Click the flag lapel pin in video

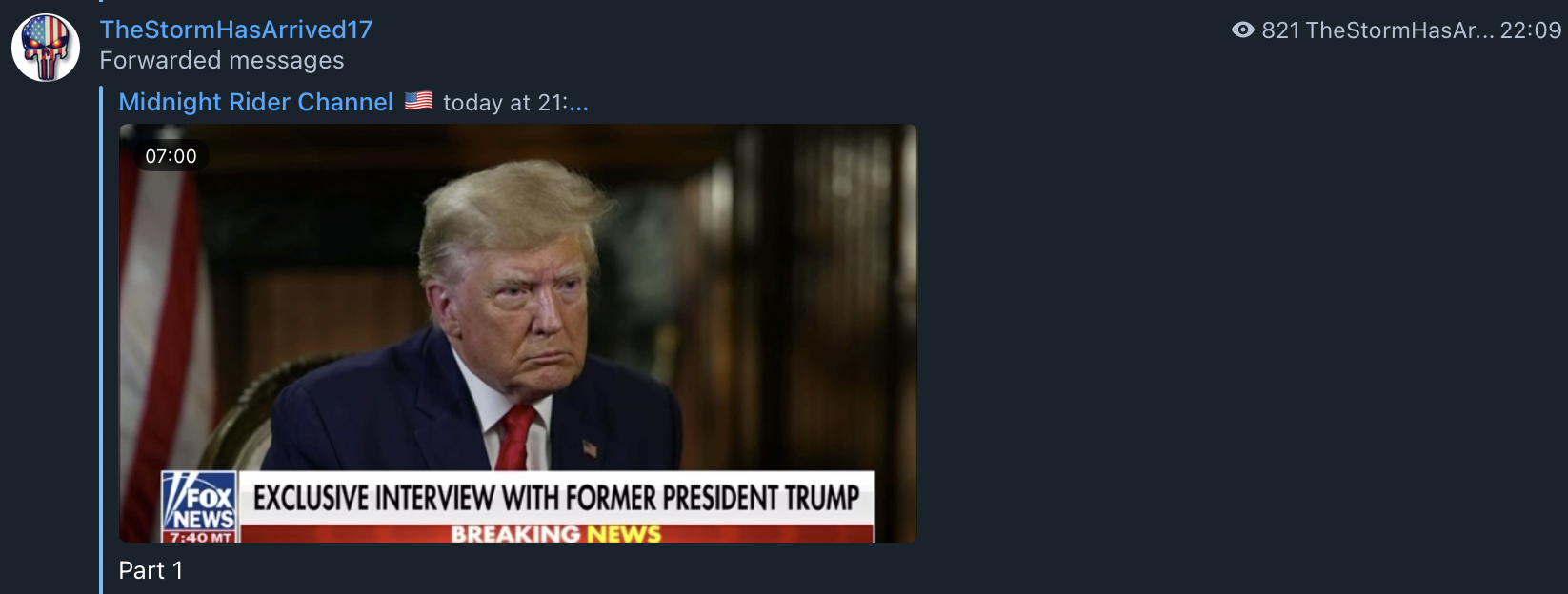[x=590, y=447]
